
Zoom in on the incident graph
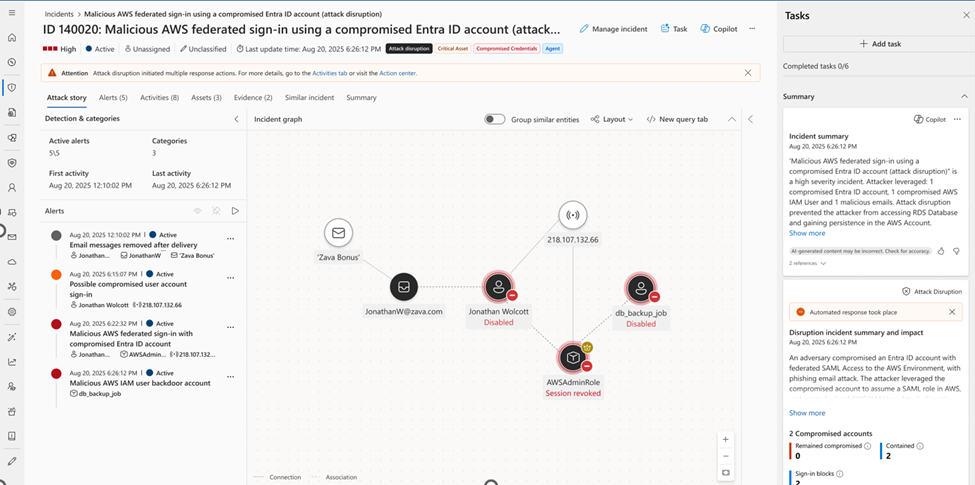coord(725,439)
